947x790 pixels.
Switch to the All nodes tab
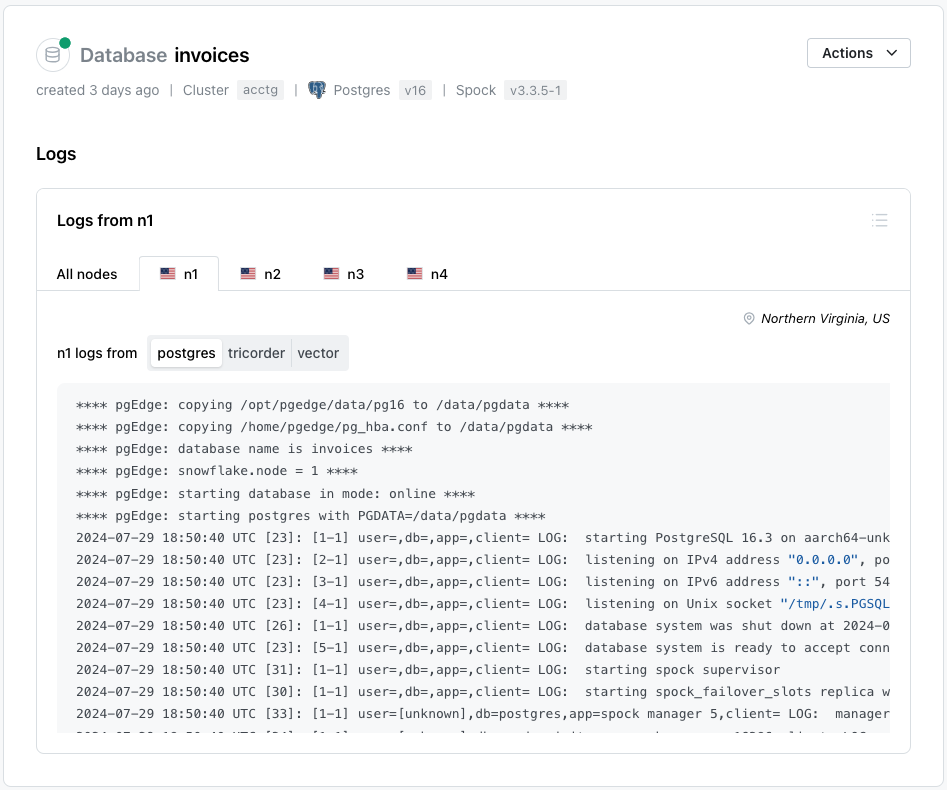(87, 274)
